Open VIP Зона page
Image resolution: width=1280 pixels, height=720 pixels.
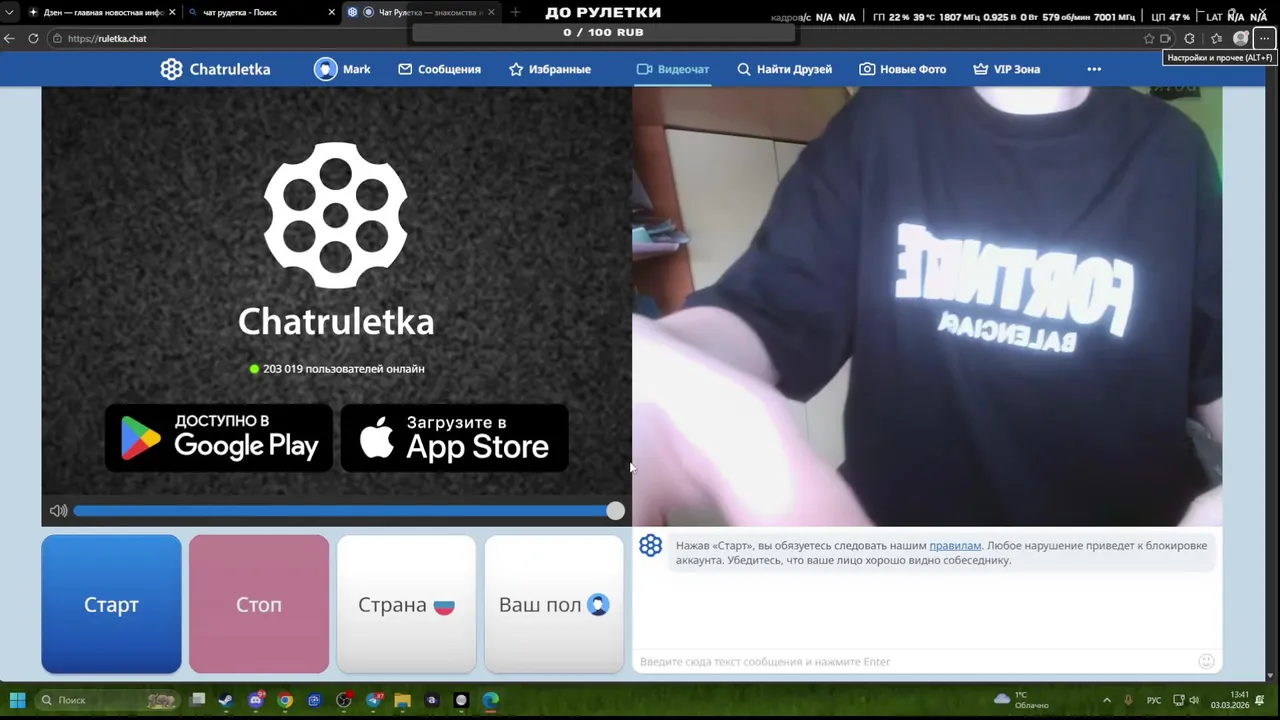point(1007,69)
